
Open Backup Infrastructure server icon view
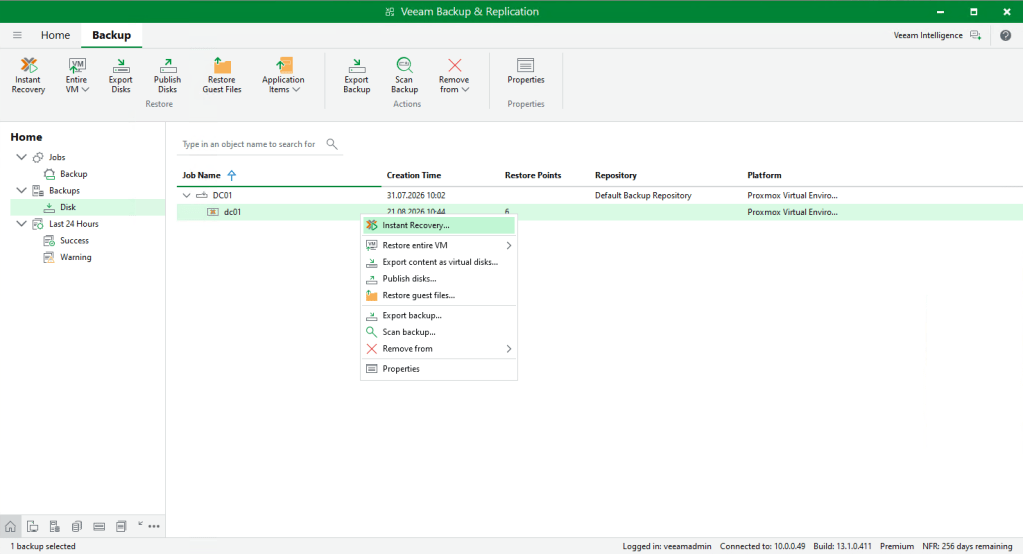55,527
